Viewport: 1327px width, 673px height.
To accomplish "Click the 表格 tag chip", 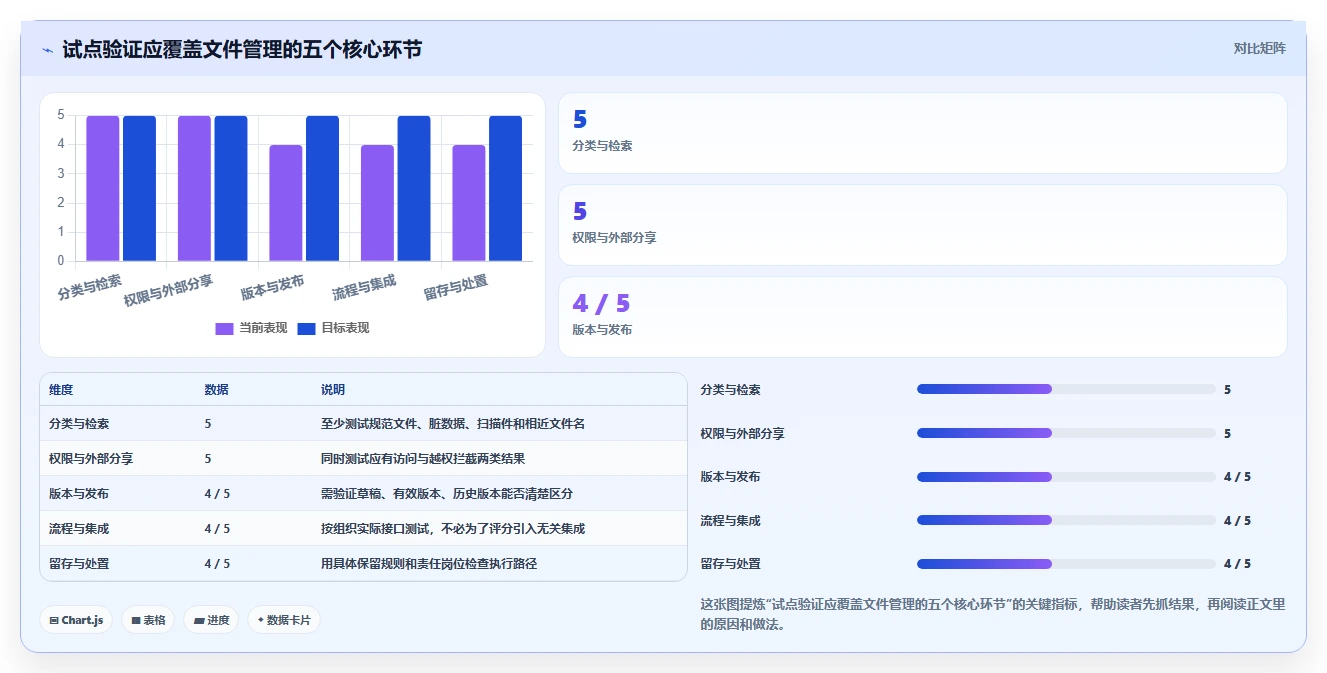I will pos(148,620).
